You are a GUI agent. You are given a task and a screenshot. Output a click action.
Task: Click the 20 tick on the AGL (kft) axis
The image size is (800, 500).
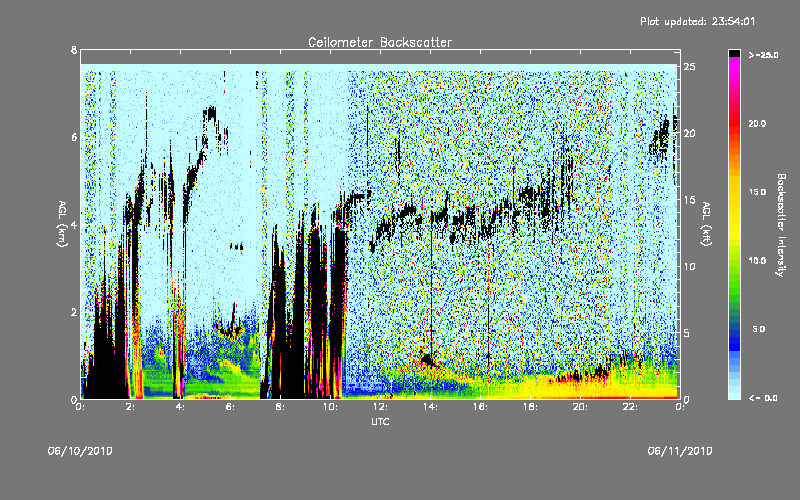coord(690,133)
